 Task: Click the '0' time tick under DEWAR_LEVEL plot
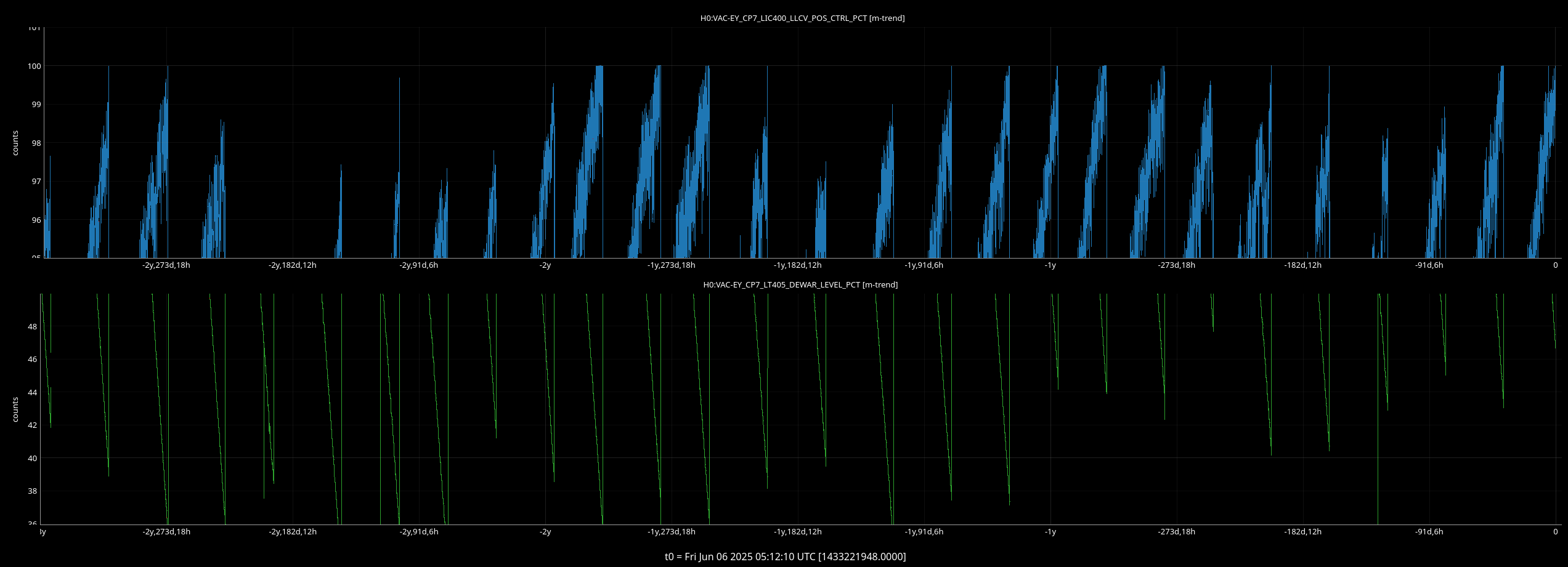[1556, 532]
